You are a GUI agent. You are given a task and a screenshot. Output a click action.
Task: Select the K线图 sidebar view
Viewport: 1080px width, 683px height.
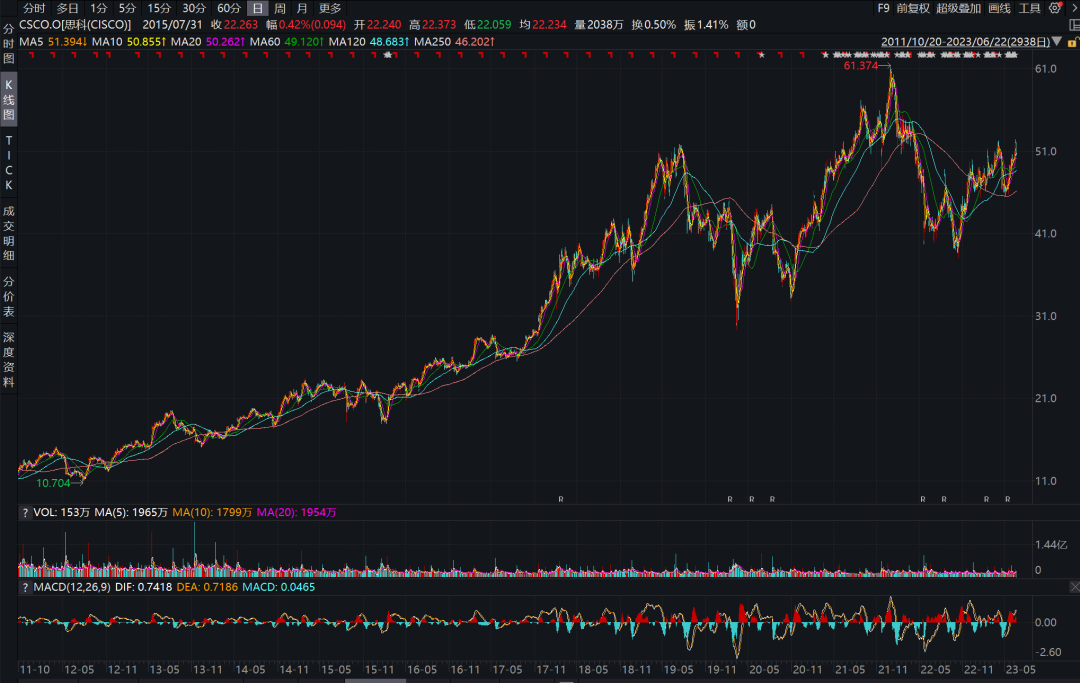tap(8, 100)
